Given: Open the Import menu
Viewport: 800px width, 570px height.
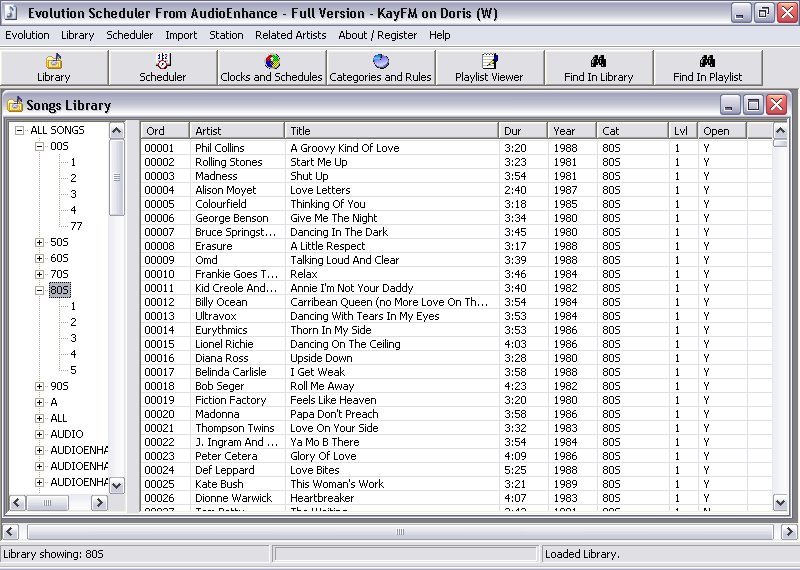Looking at the screenshot, I should (181, 35).
